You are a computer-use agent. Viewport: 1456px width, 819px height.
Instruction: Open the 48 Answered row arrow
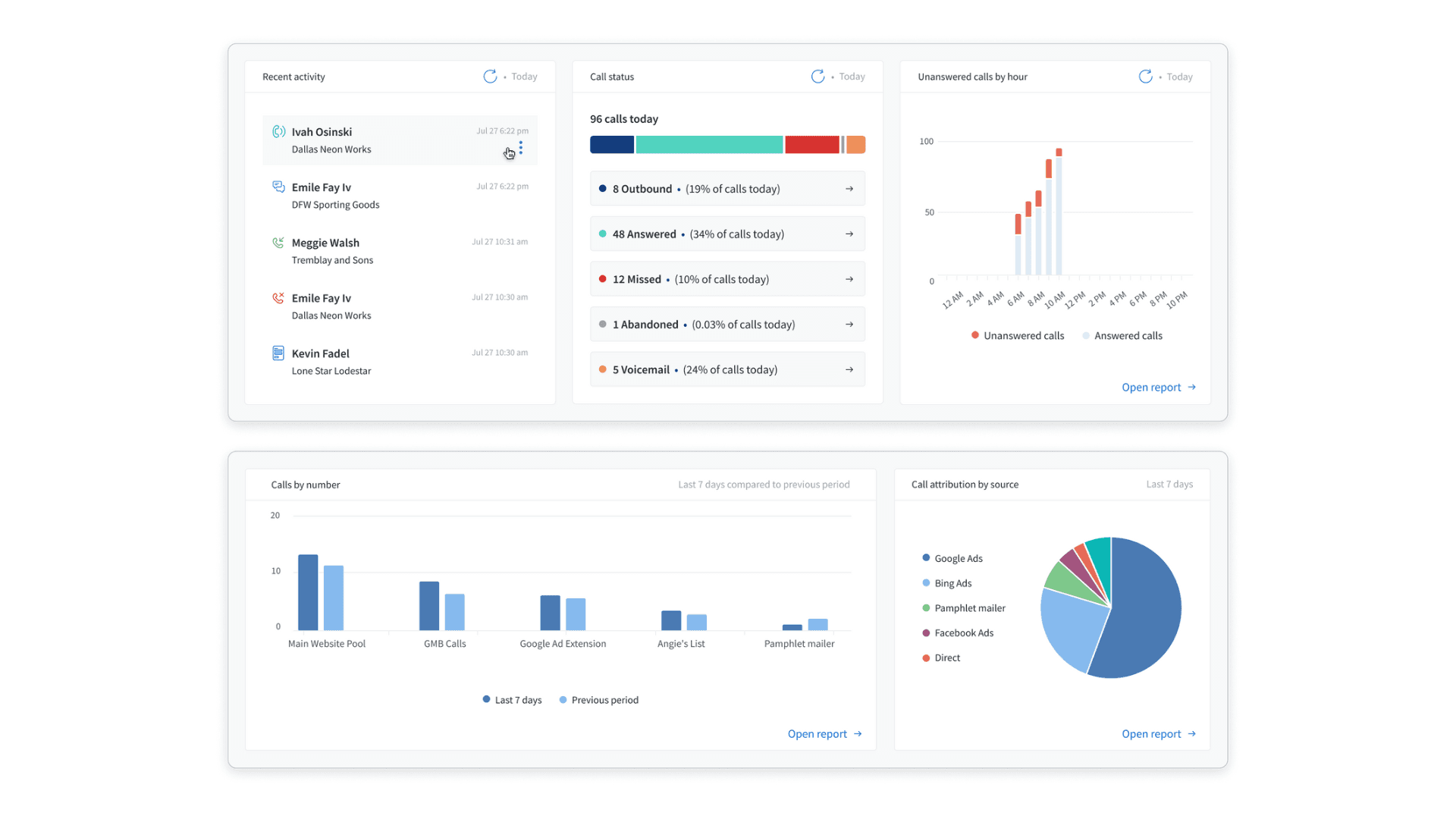click(849, 234)
